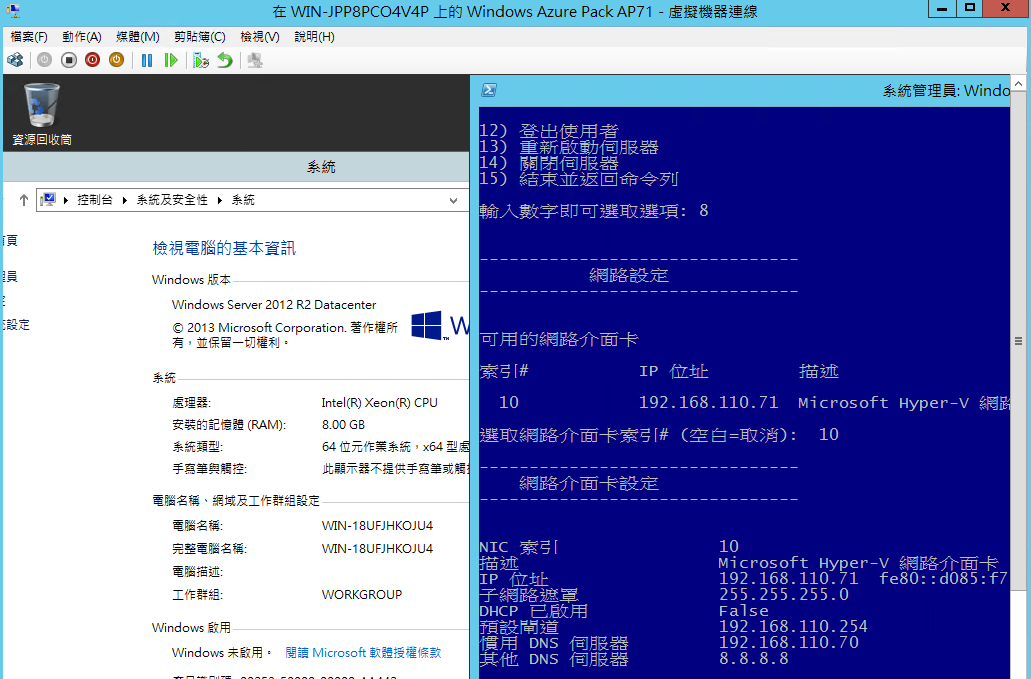Turn off the VM with the stop icon
The width and height of the screenshot is (1031, 679).
click(x=68, y=60)
